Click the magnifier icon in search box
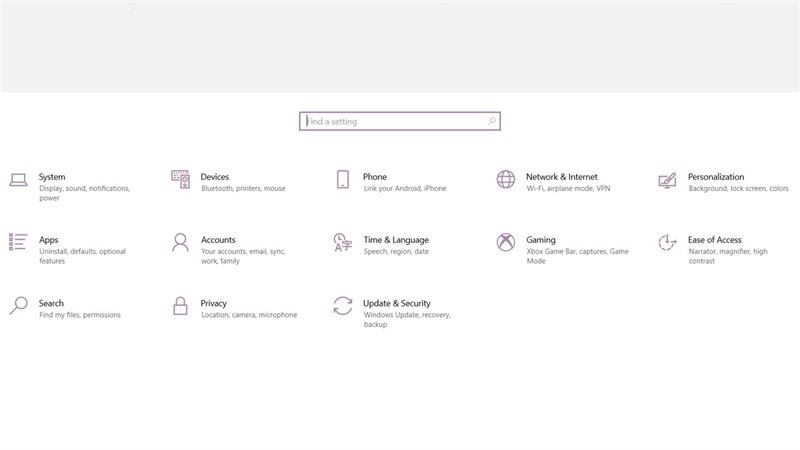800x450 pixels. click(491, 121)
